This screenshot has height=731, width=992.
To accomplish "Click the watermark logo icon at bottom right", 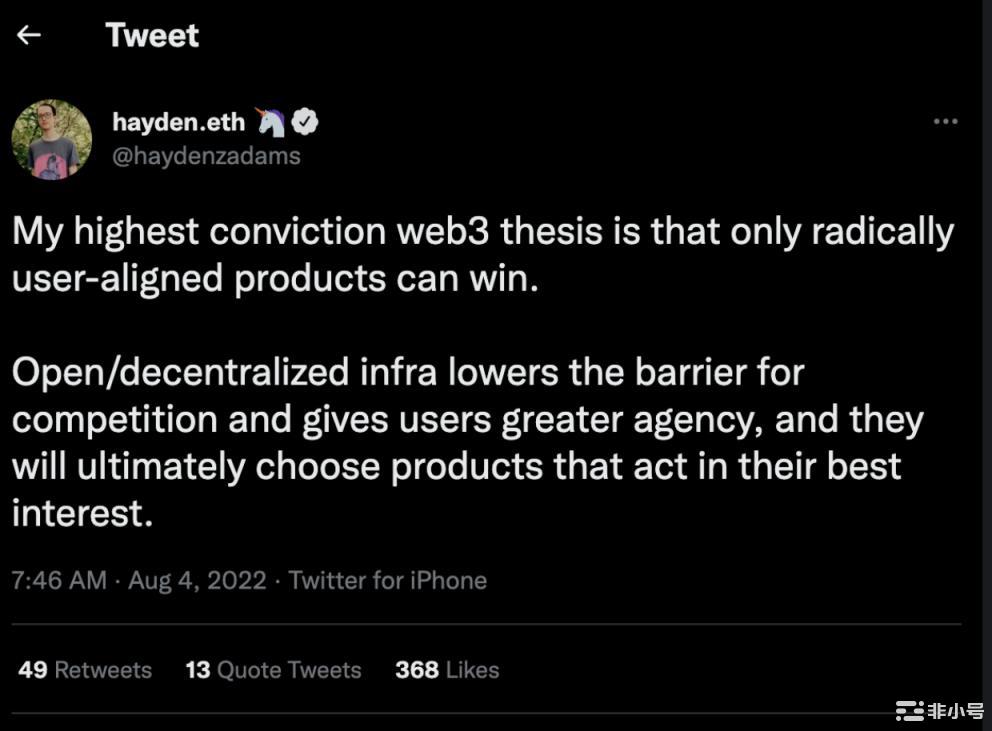I will pyautogui.click(x=908, y=711).
